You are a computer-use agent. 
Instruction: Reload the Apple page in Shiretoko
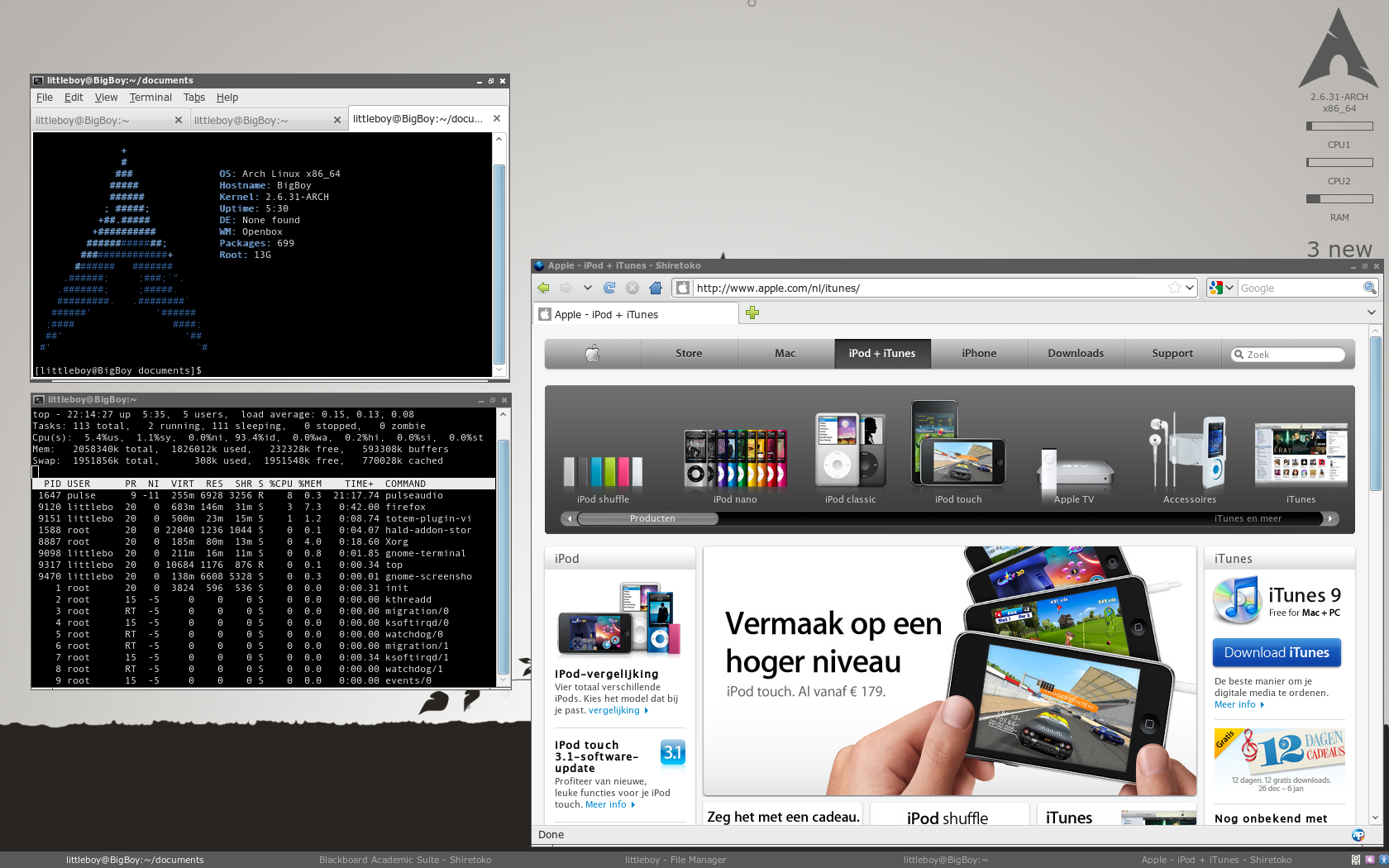tap(609, 288)
